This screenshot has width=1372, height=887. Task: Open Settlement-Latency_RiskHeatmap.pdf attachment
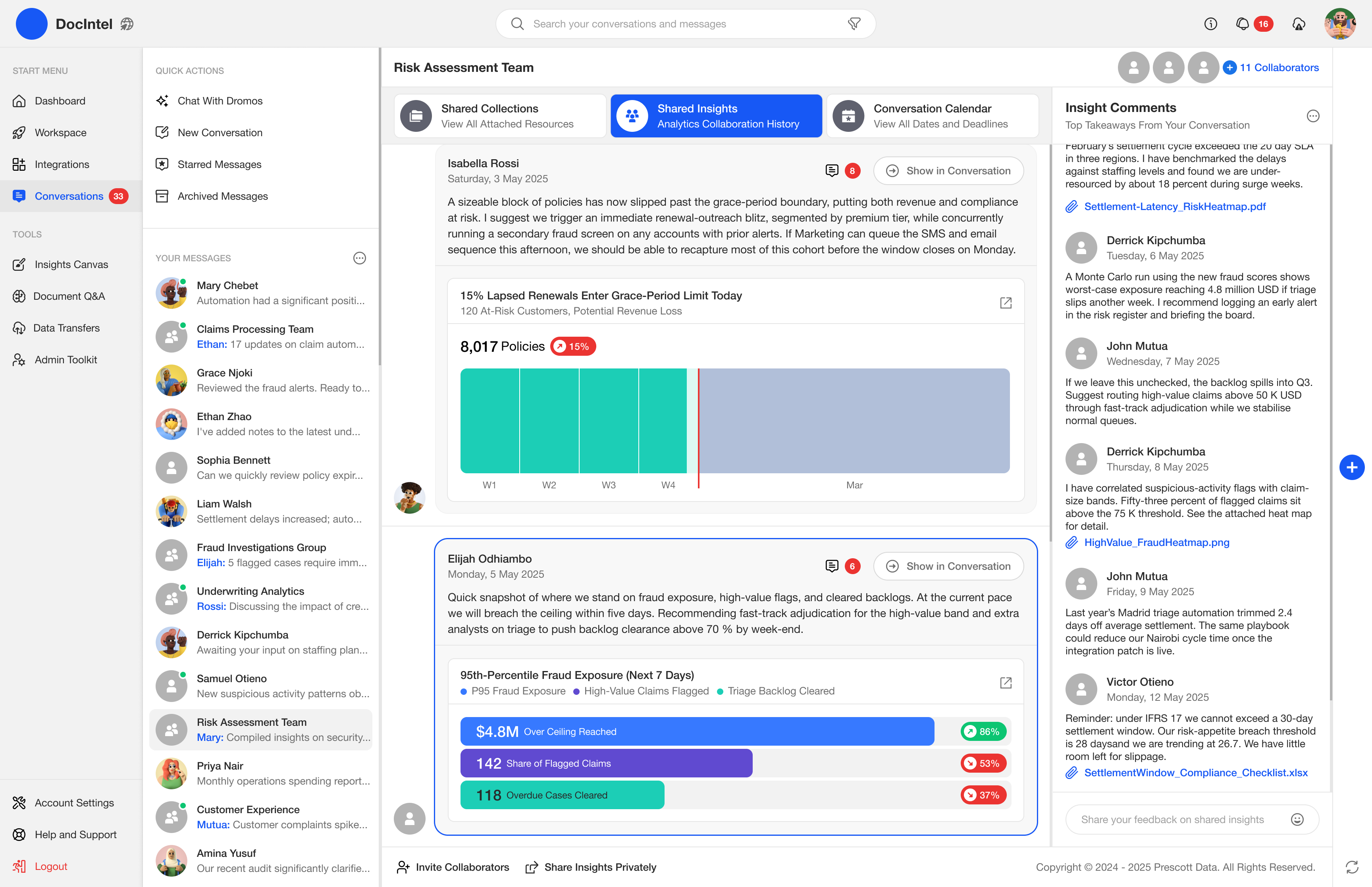pos(1175,206)
